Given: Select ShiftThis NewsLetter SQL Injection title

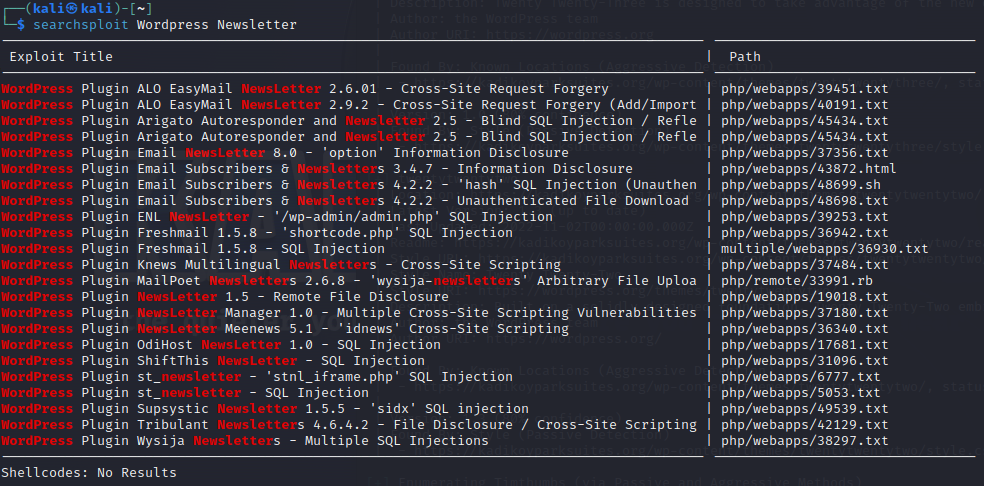Looking at the screenshot, I should 213,361.
